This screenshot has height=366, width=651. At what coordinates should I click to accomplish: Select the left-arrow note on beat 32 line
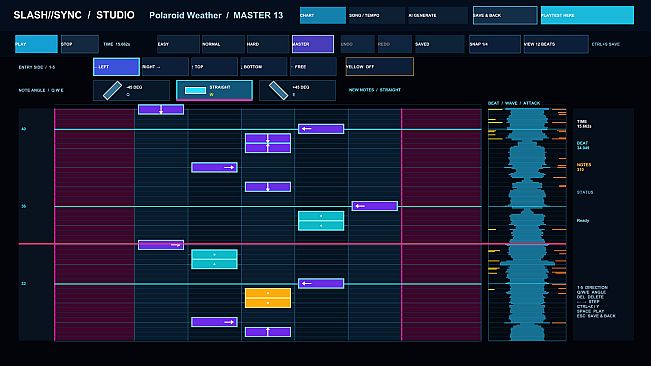point(321,283)
